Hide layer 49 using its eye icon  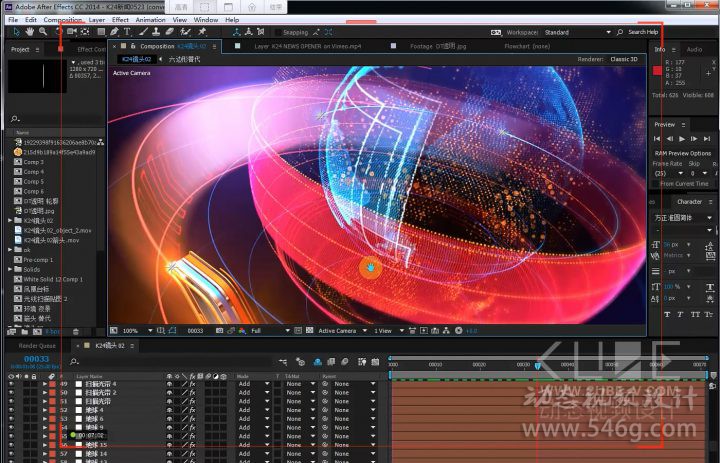click(11, 384)
